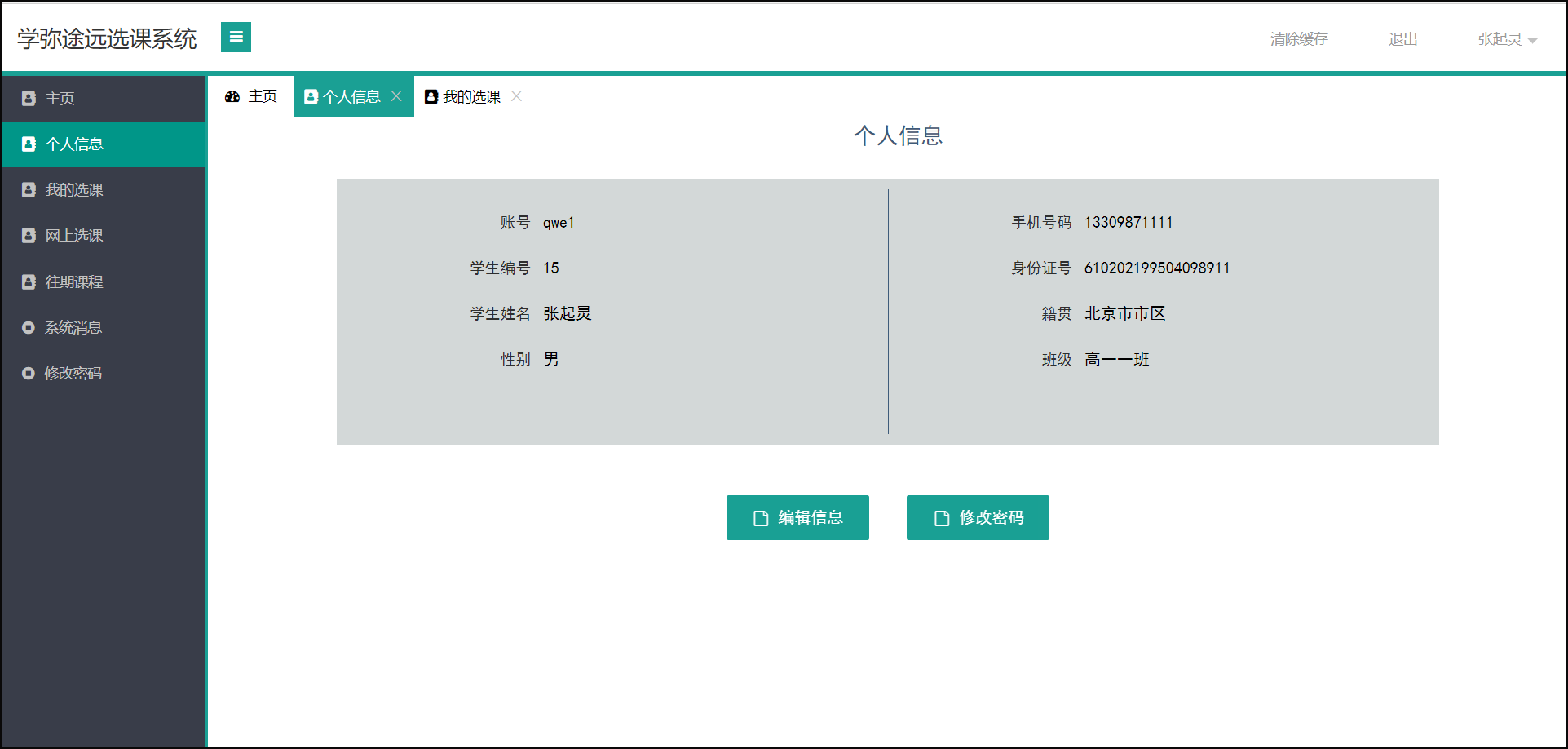Click the hamburger menu icon beside system title
The image size is (1568, 749).
point(236,37)
